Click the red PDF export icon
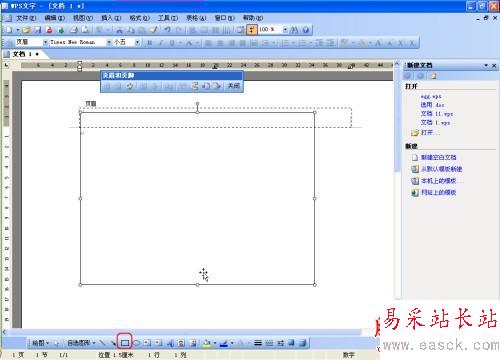This screenshot has height=360, width=500. [x=49, y=30]
